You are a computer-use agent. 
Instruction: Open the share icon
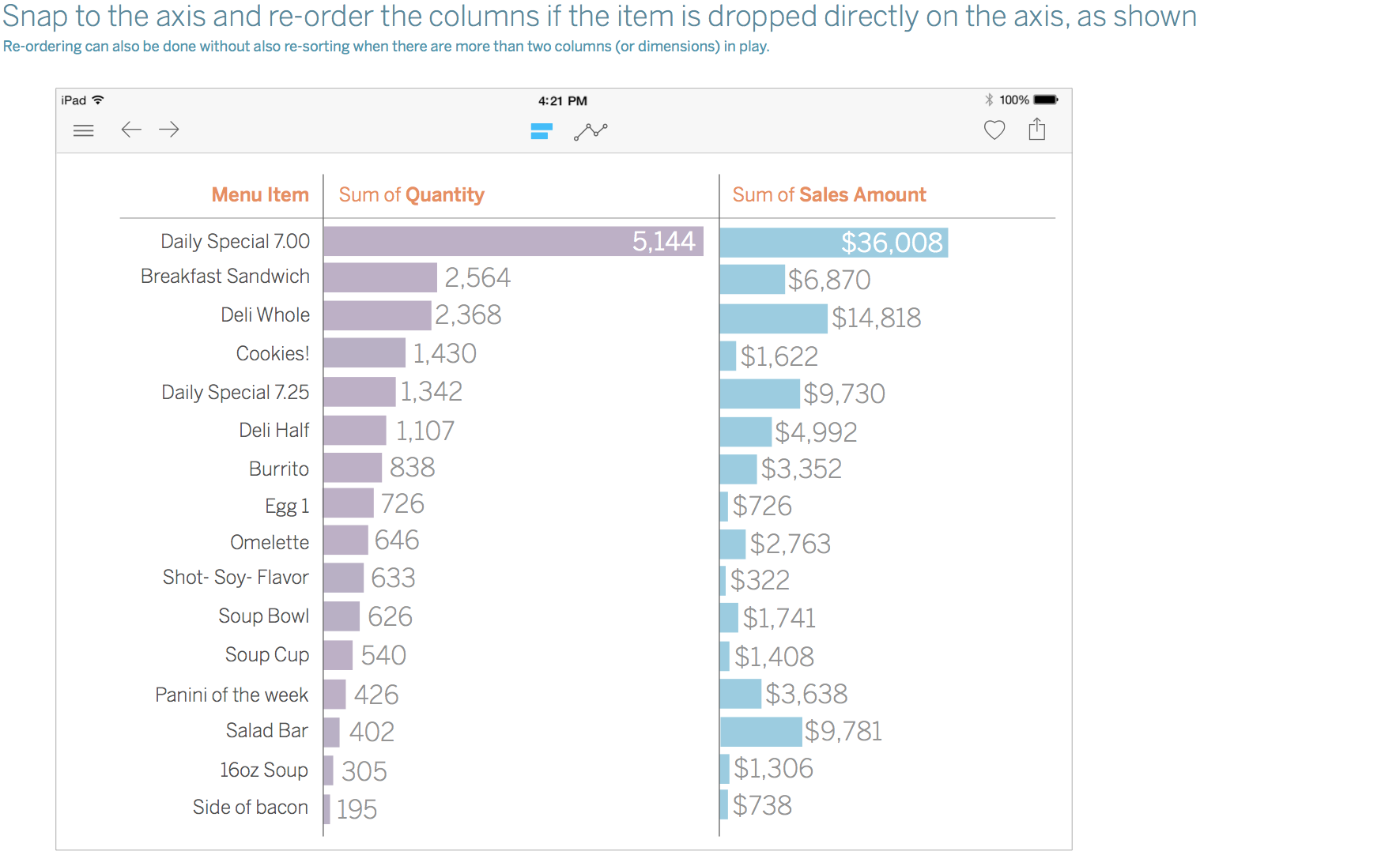[x=1037, y=129]
